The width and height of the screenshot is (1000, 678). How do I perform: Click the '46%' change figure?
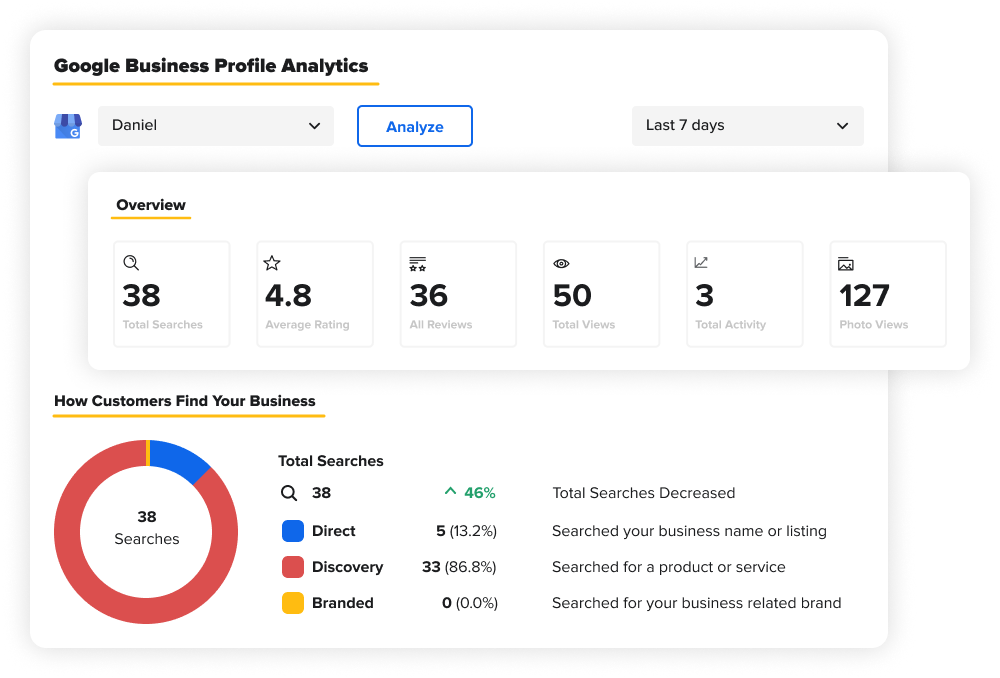click(480, 493)
